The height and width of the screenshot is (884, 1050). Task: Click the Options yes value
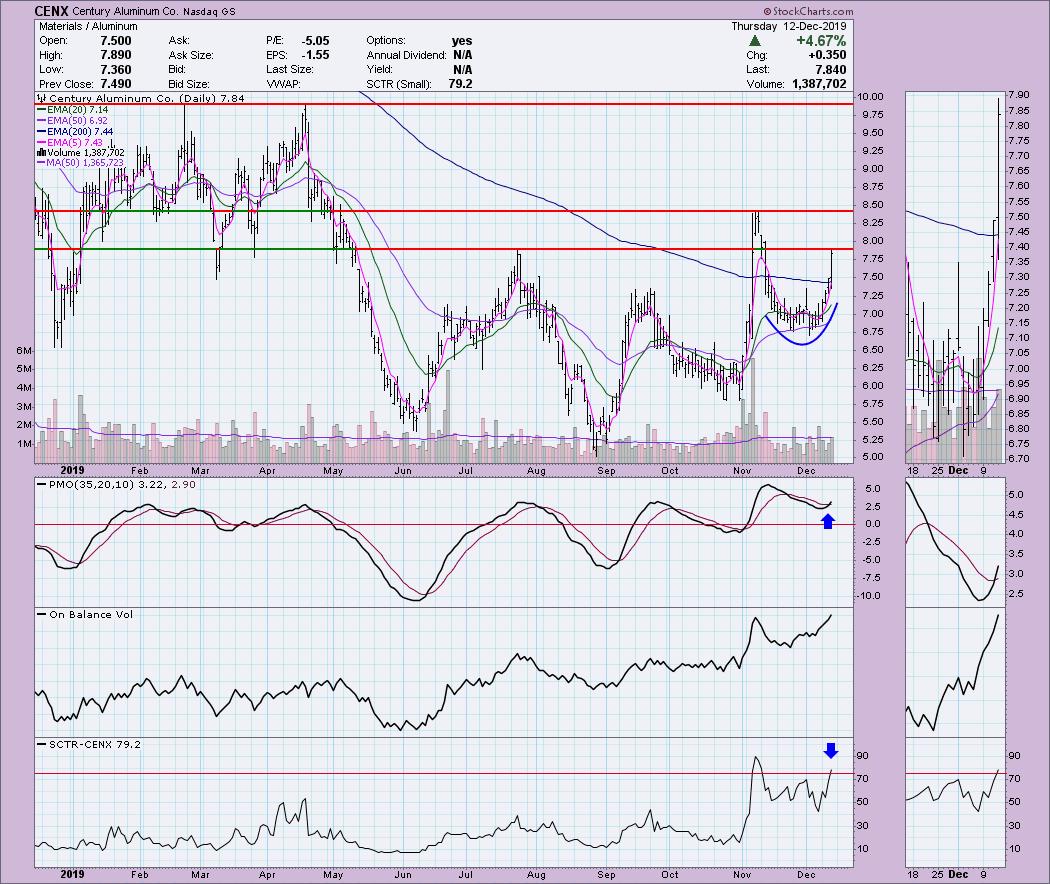pyautogui.click(x=462, y=41)
